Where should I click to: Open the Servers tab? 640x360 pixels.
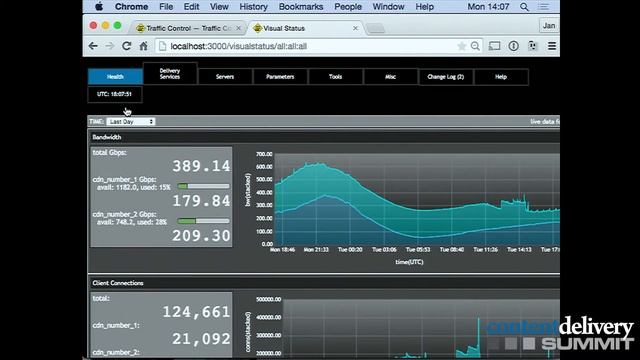tap(225, 77)
